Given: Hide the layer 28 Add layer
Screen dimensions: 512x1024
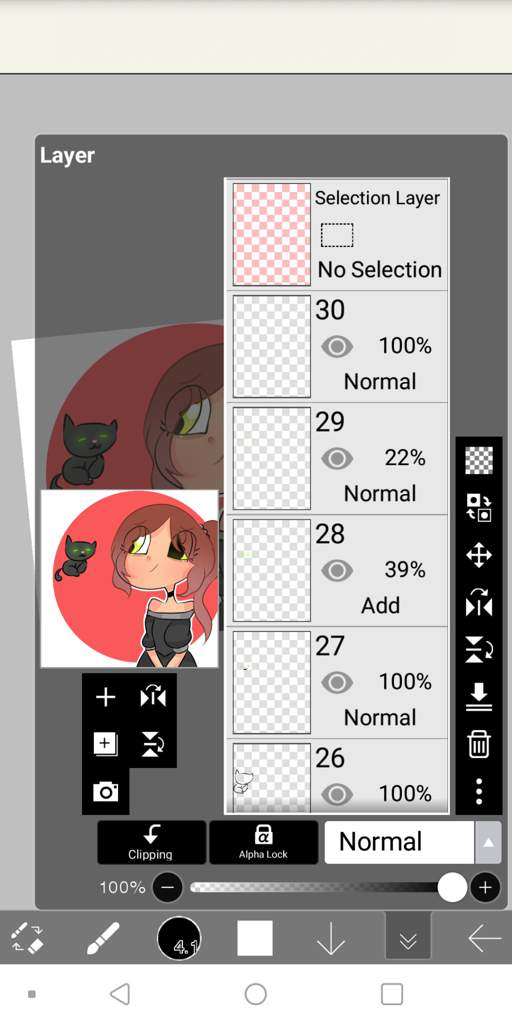Looking at the screenshot, I should [337, 571].
